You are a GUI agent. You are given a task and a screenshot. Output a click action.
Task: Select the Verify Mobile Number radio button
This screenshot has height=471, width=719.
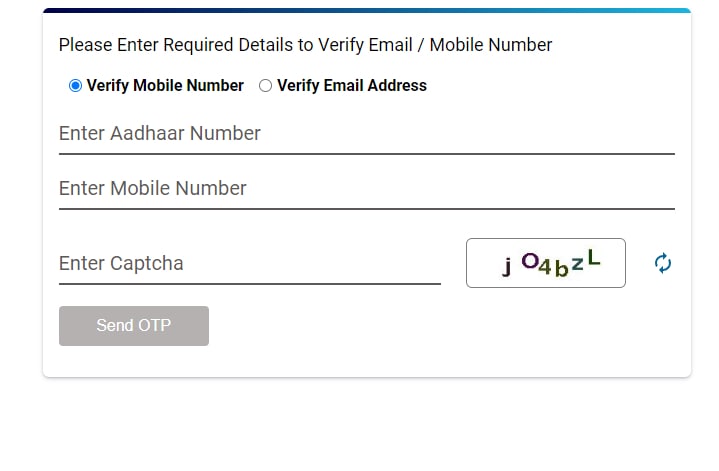pos(75,86)
